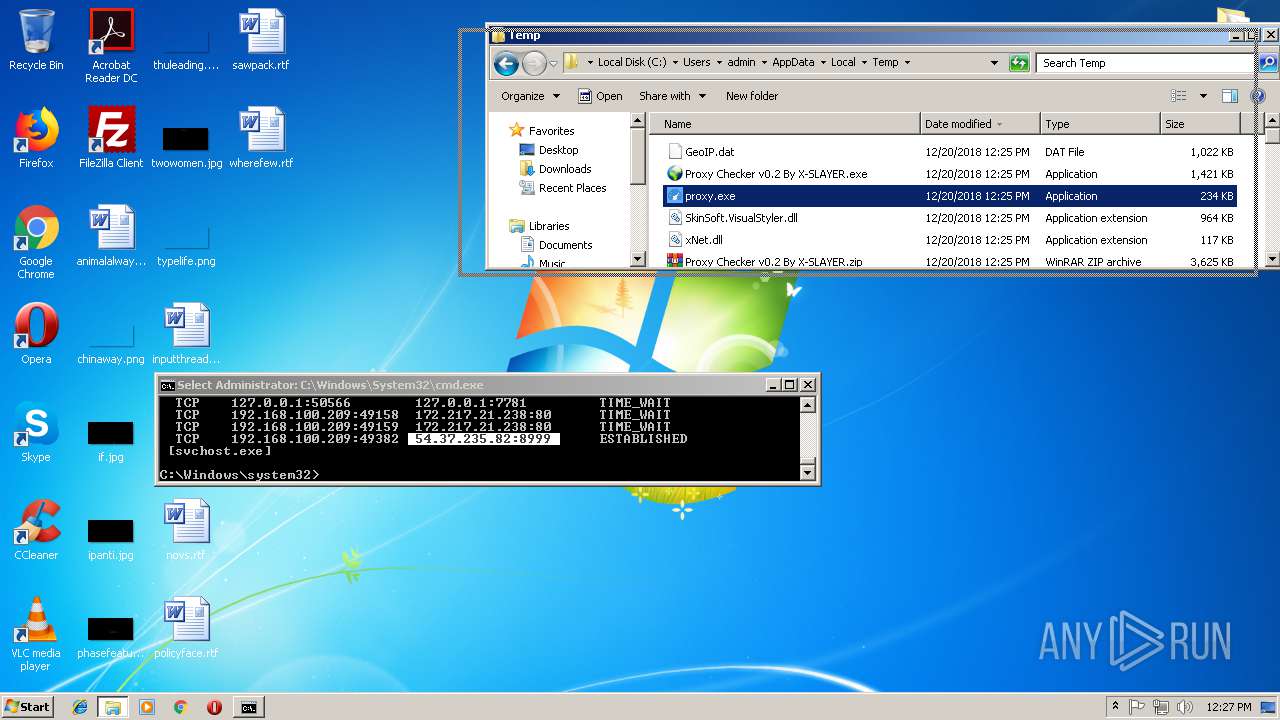The width and height of the screenshot is (1280, 720).
Task: Click cmd window vertical scrollbar down arrow
Action: click(x=809, y=472)
